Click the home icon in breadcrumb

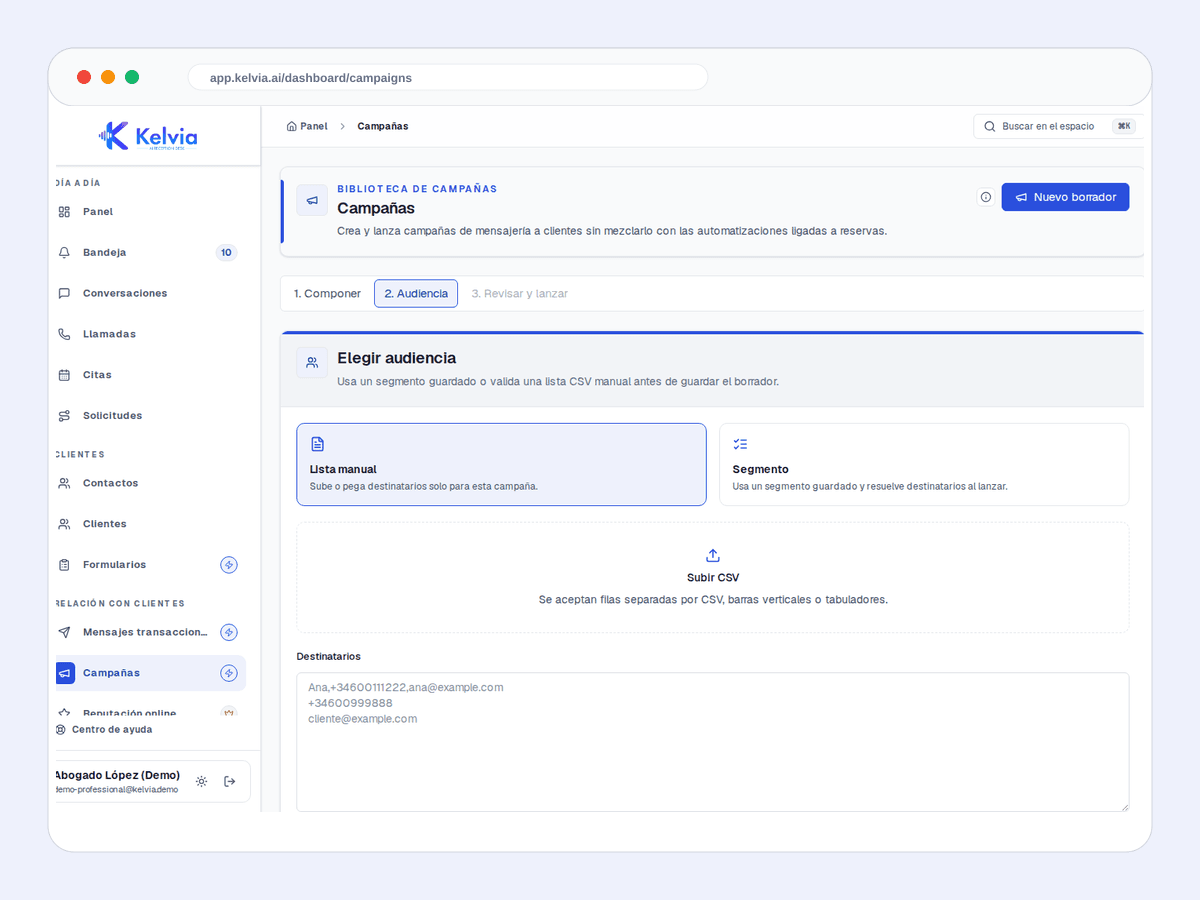[x=291, y=127]
